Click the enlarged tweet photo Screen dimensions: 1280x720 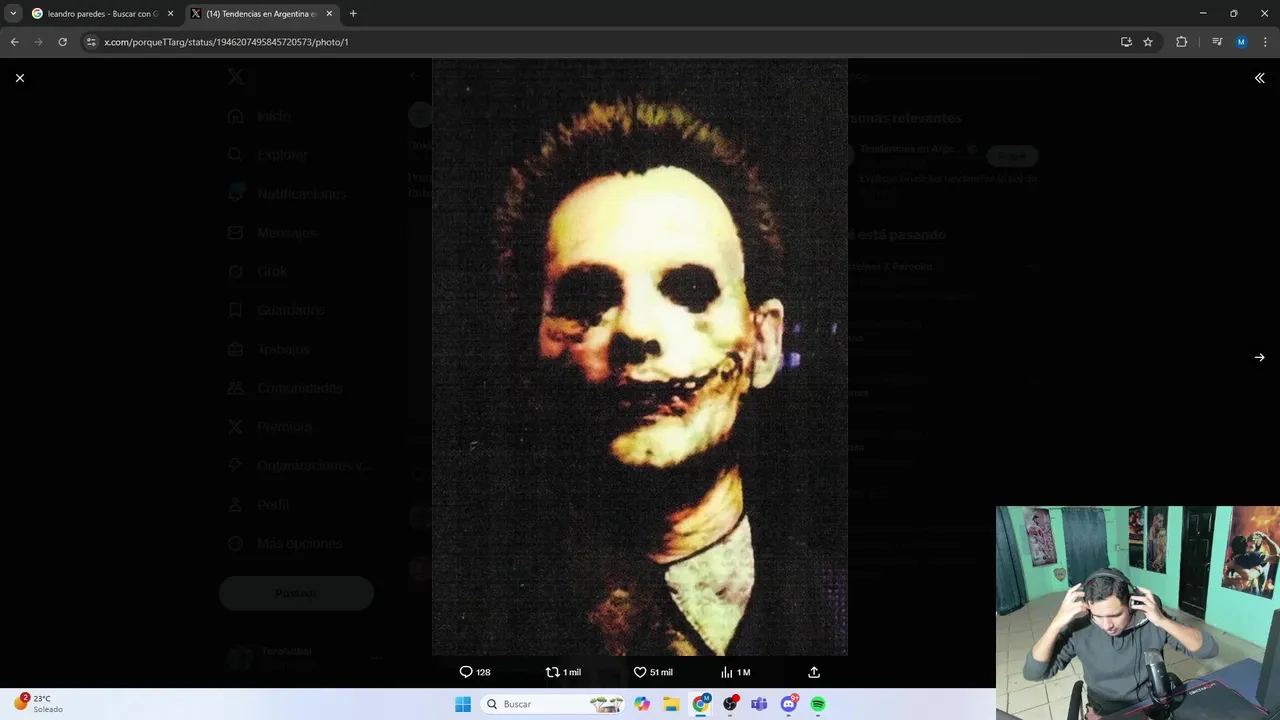coord(640,357)
